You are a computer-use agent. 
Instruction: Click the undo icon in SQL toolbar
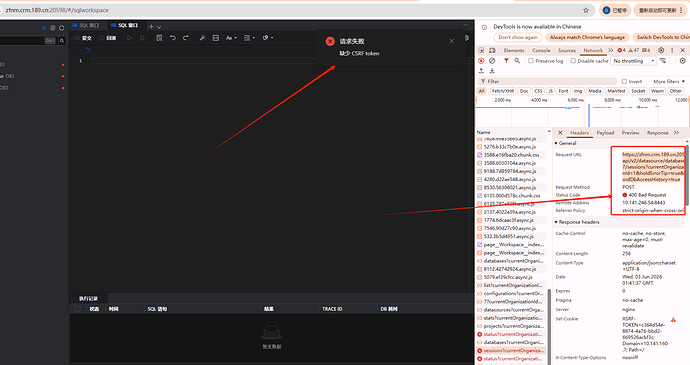172,38
